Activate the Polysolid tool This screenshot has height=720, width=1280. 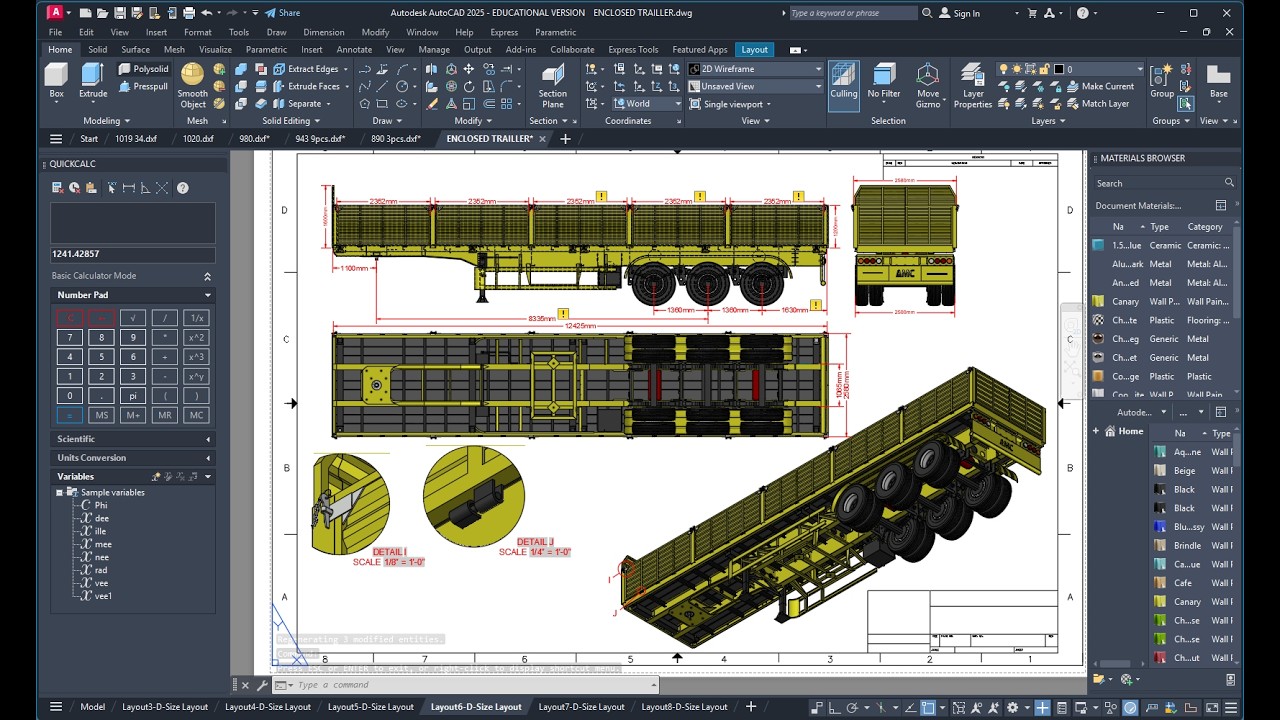[x=143, y=69]
